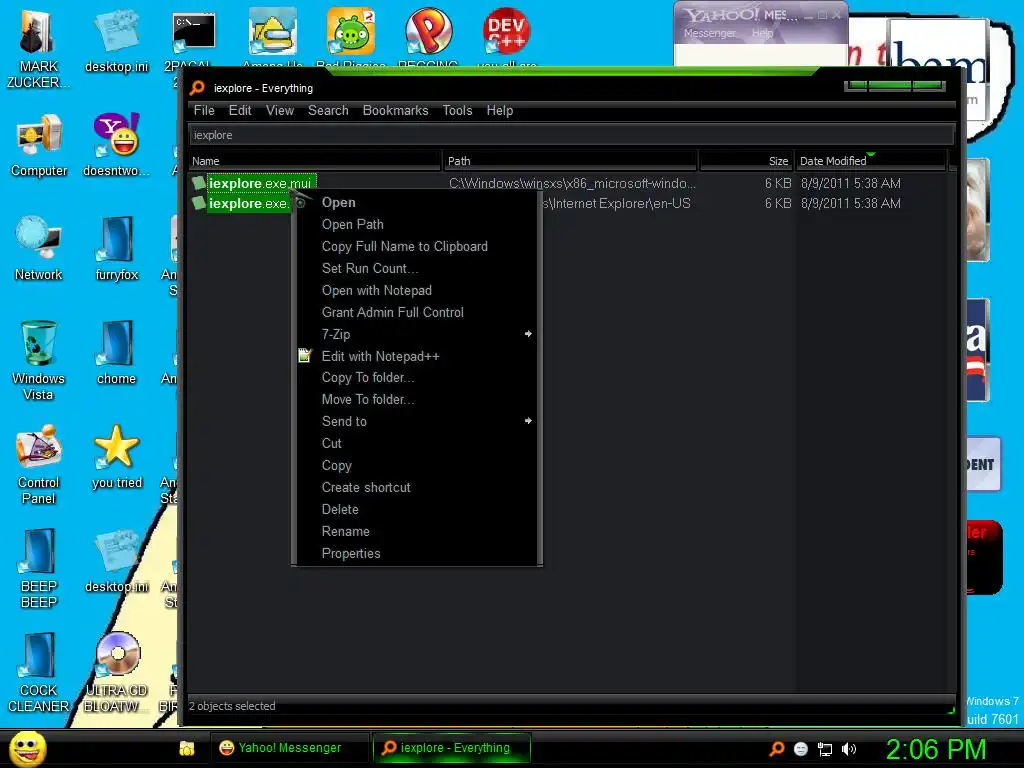1024x768 pixels.
Task: Select the BEEP BEEP desktop shortcut
Action: pos(38,551)
